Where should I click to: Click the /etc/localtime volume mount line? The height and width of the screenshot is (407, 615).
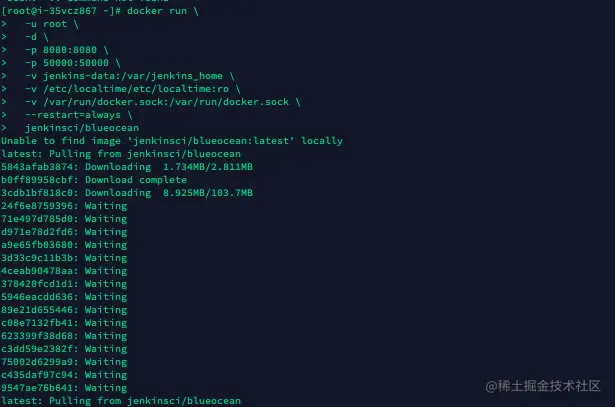127,89
